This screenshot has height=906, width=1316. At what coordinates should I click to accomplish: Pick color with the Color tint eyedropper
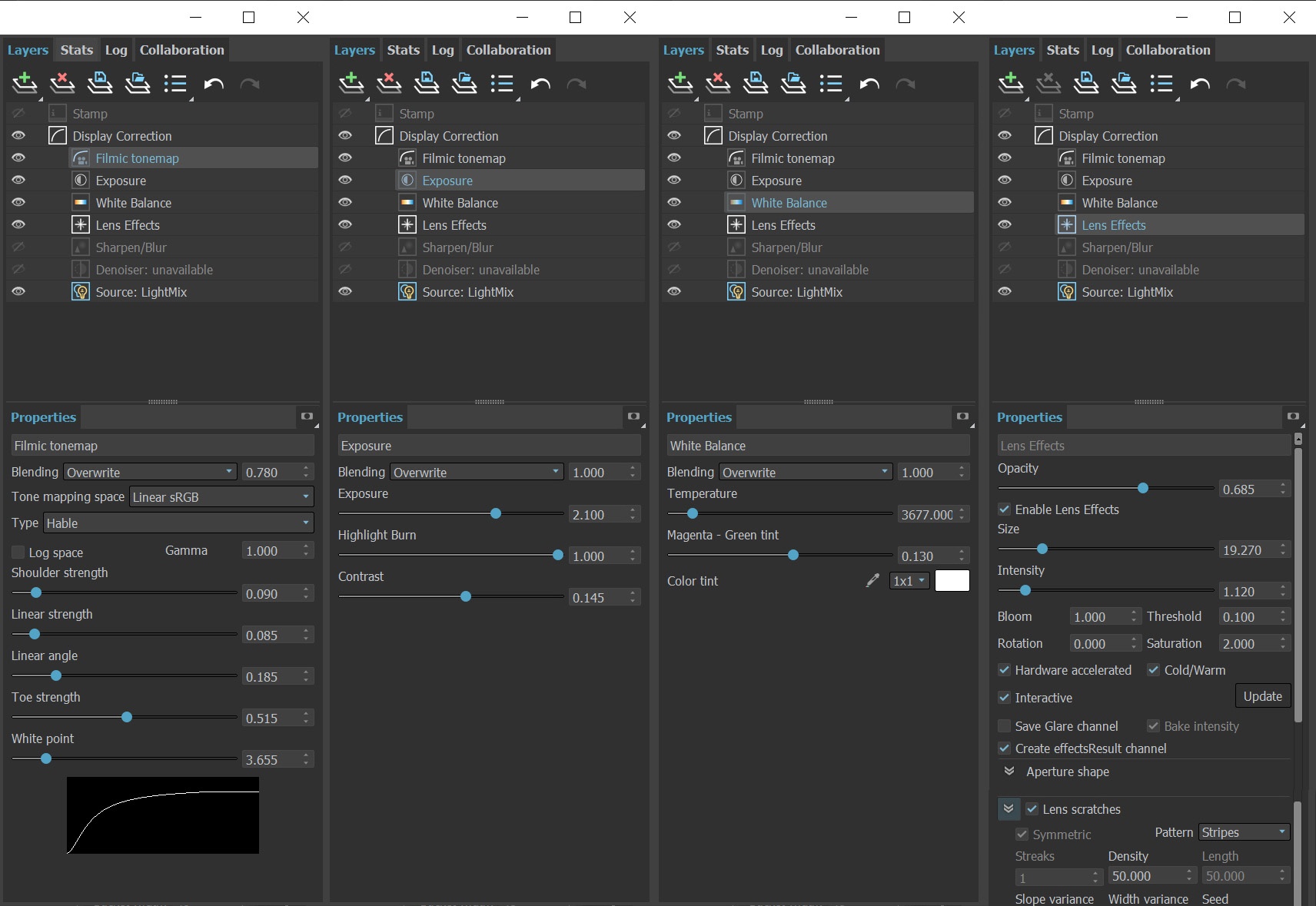point(872,580)
